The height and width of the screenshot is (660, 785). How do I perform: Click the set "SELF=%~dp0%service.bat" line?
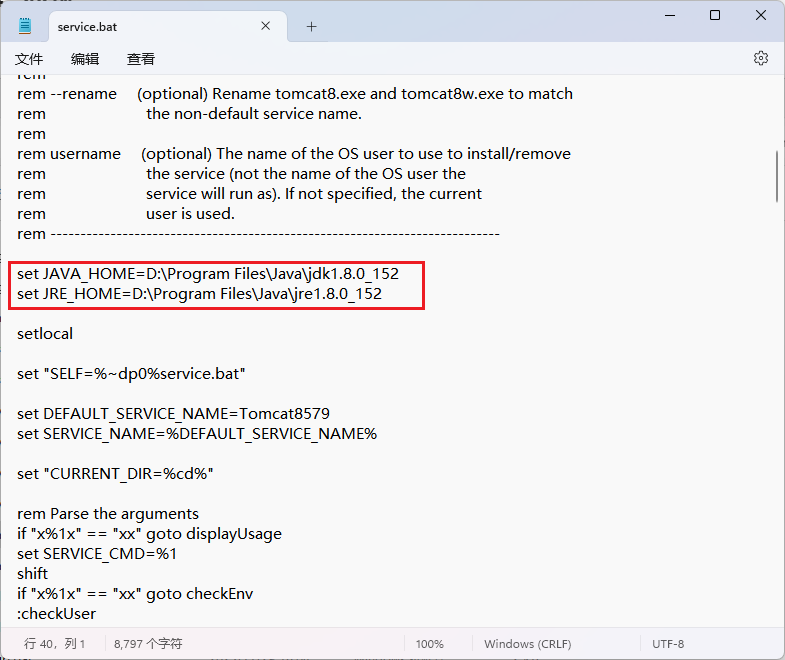click(131, 374)
